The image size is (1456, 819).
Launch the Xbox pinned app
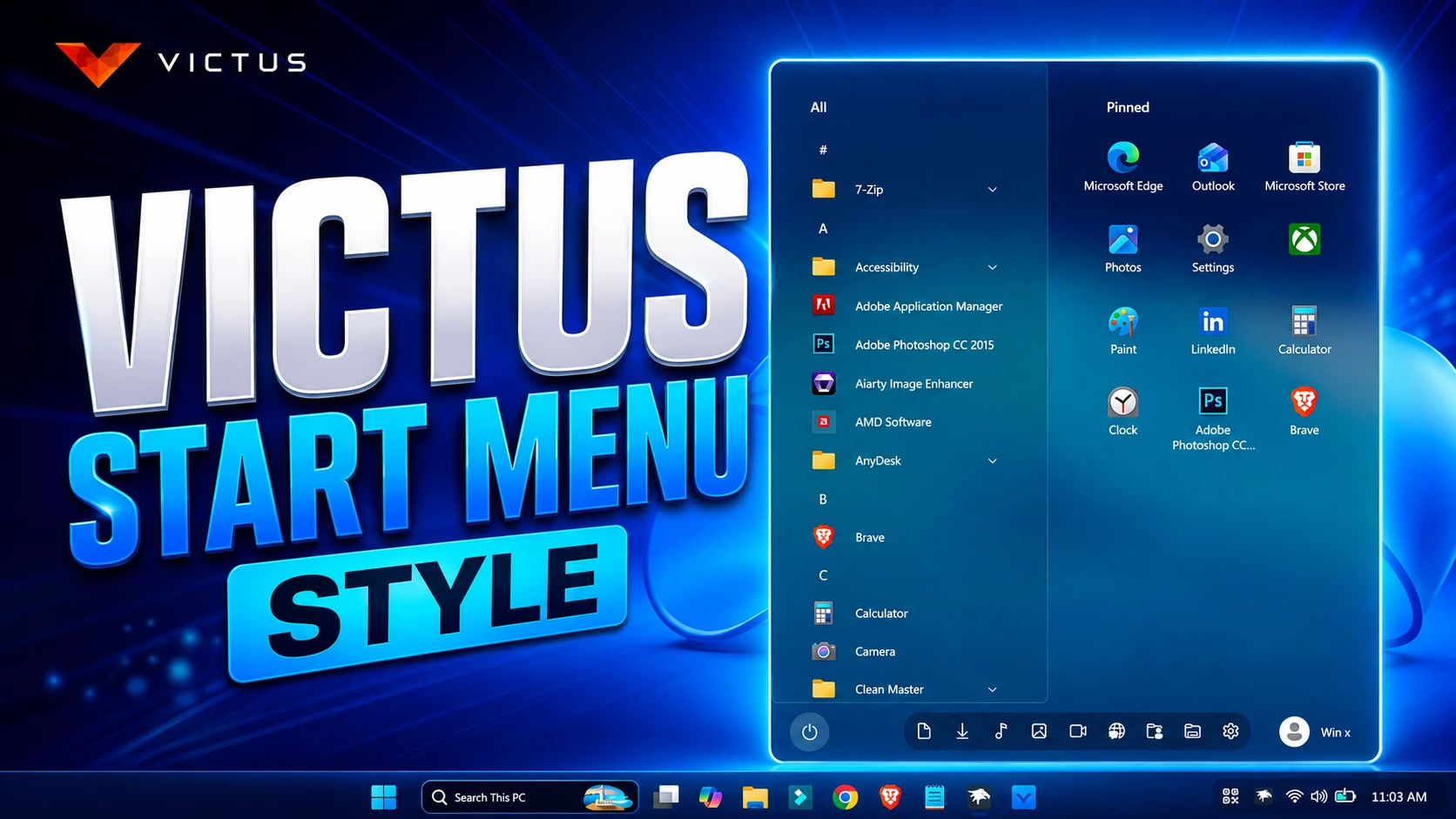coord(1304,239)
